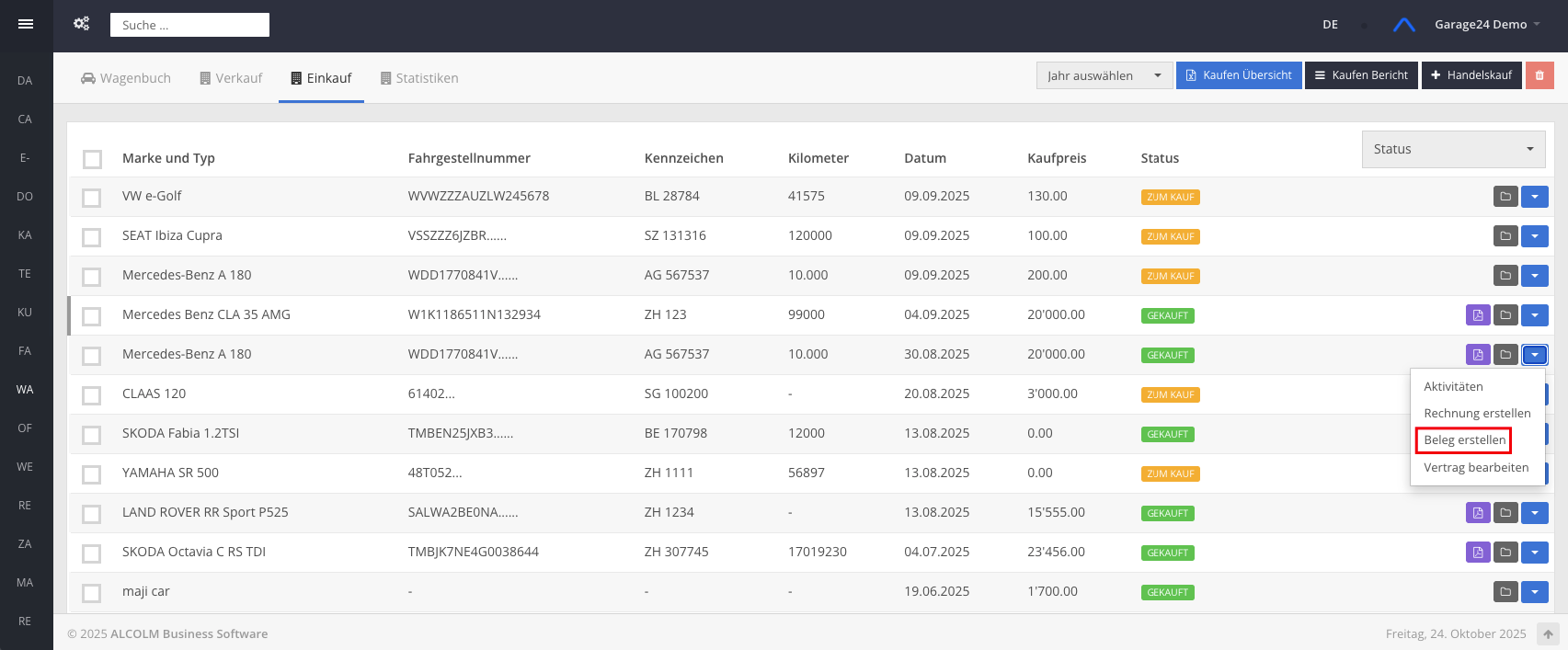
Task: Click the Handelskauf button
Action: tap(1471, 75)
